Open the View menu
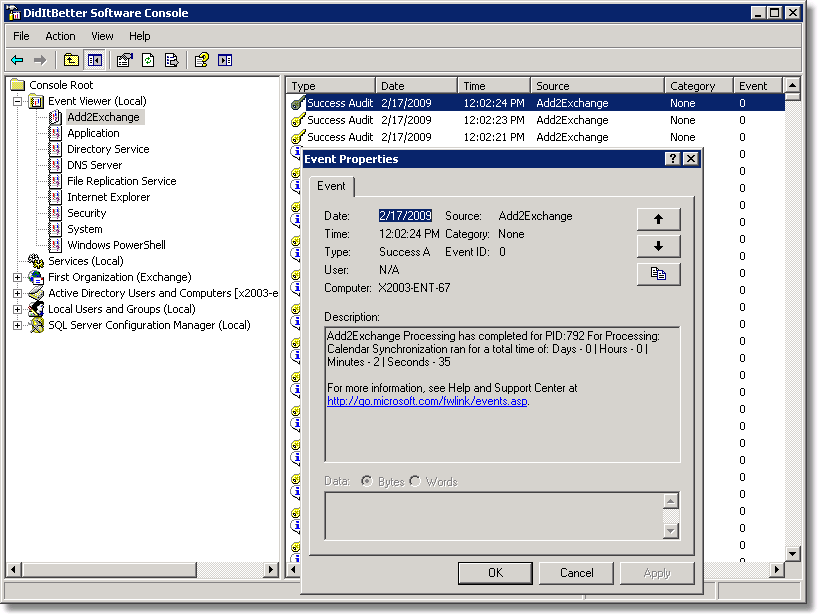 point(102,36)
